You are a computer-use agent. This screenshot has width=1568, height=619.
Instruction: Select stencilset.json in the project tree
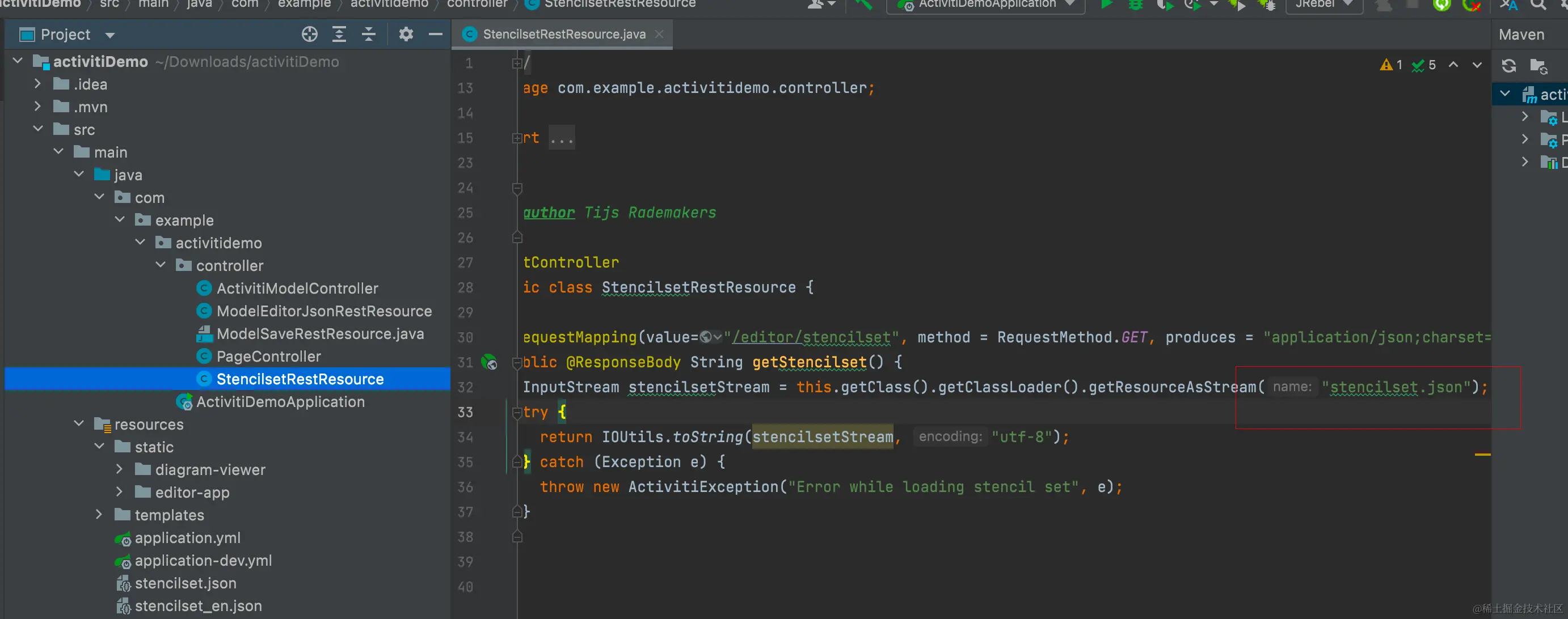pyautogui.click(x=185, y=583)
